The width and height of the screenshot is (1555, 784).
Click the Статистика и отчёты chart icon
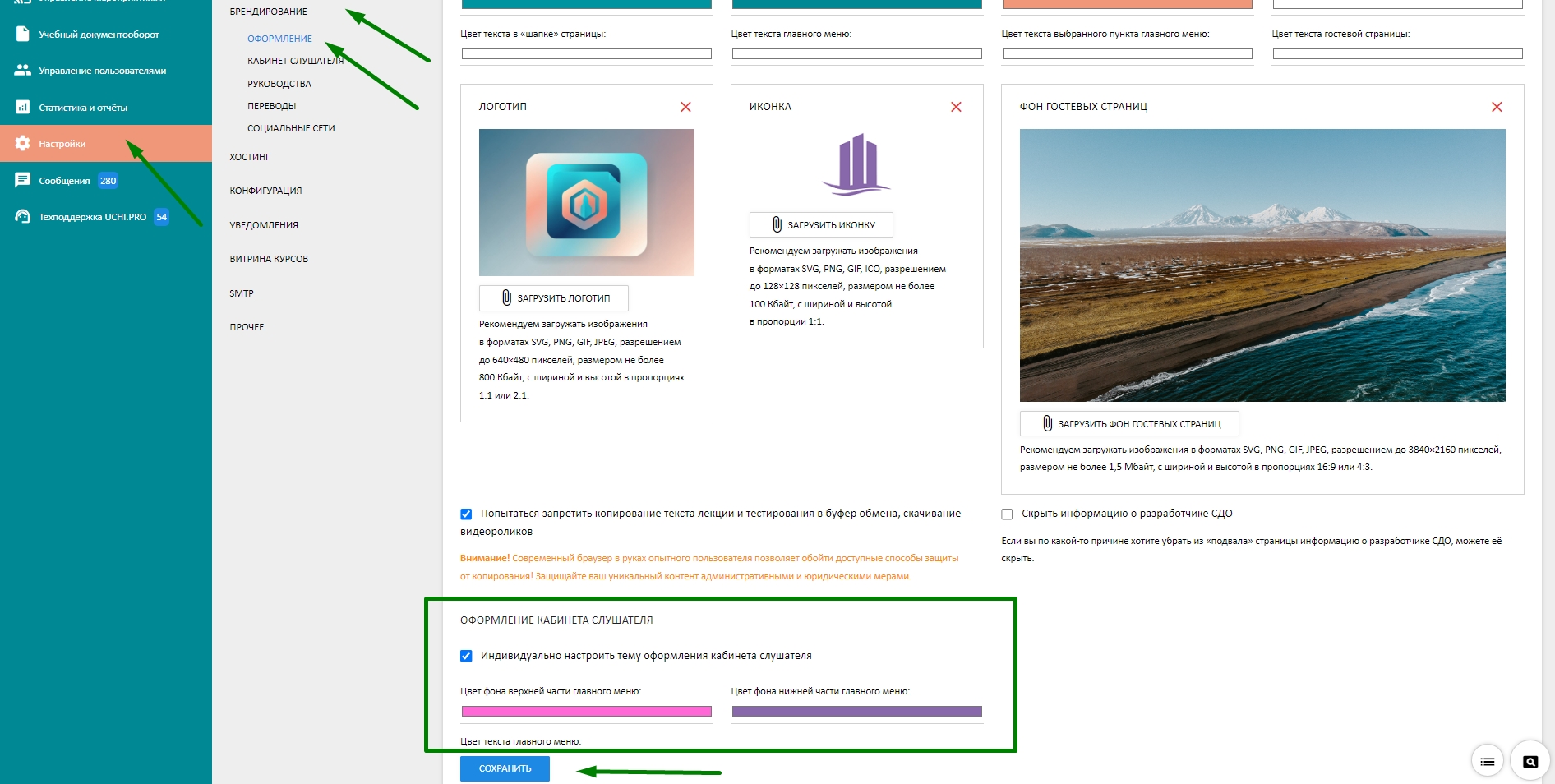23,107
